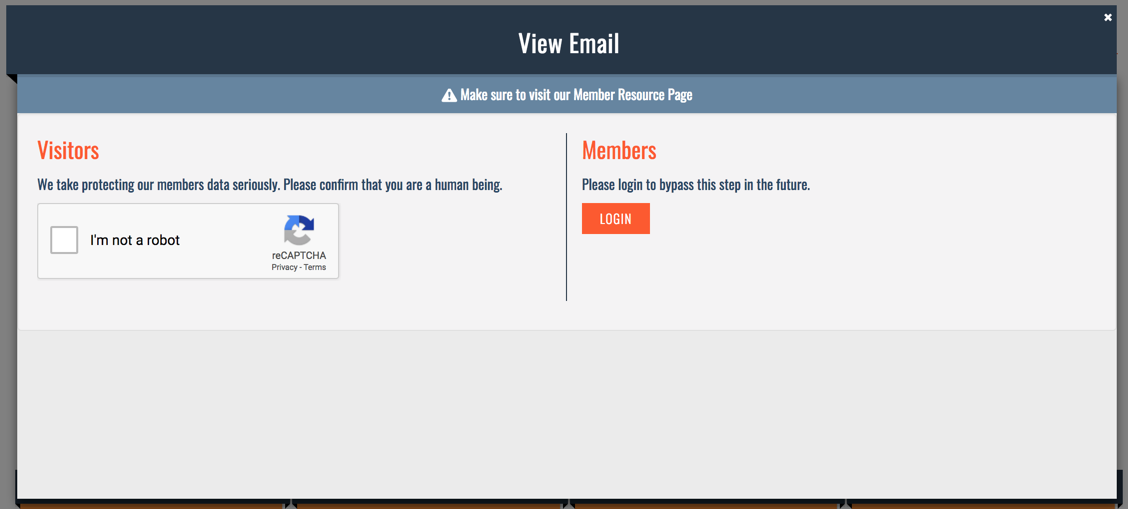This screenshot has width=1128, height=509.
Task: Click the View Email dialog title
Action: (568, 44)
